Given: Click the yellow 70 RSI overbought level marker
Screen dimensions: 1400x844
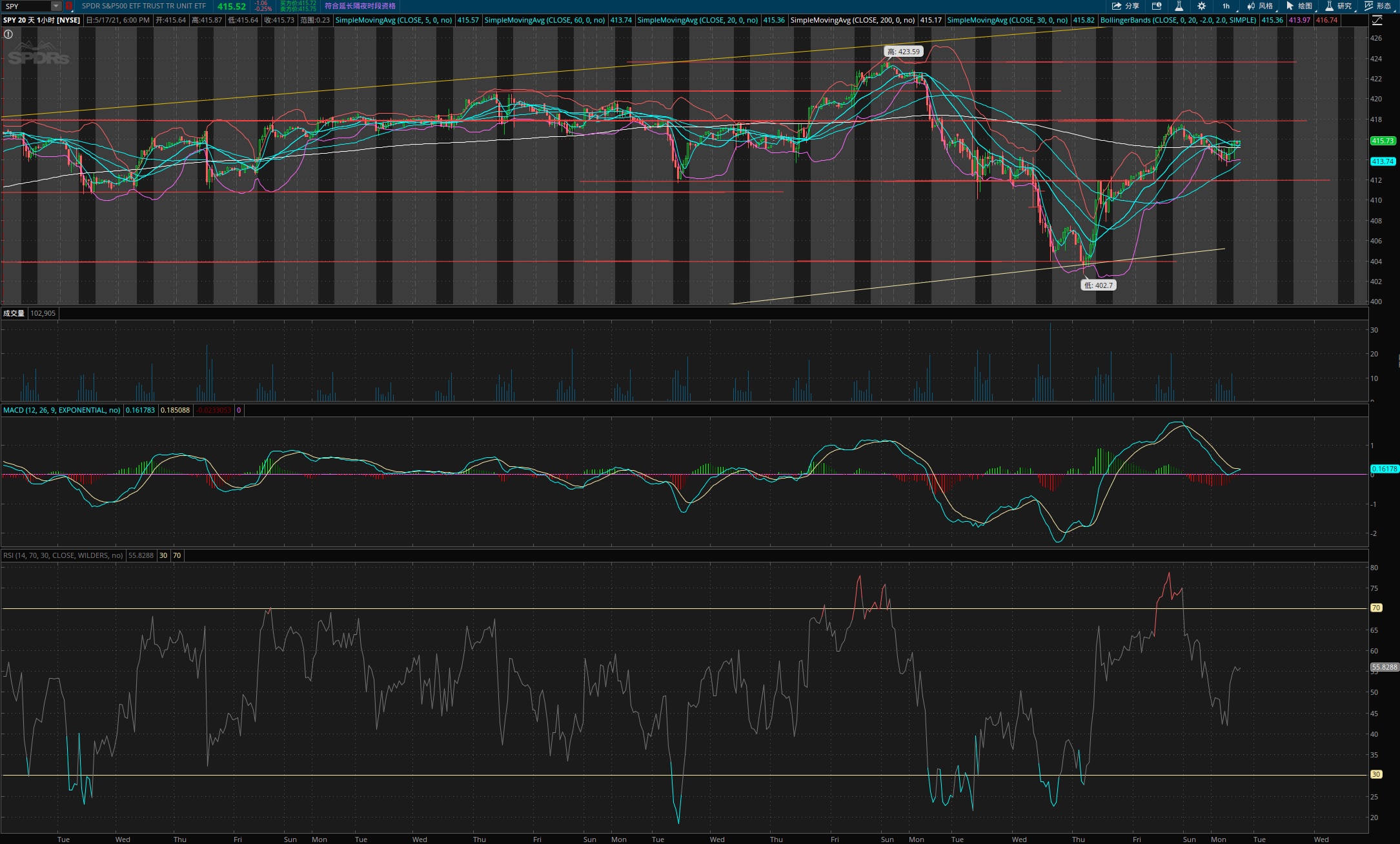Looking at the screenshot, I should 1376,608.
